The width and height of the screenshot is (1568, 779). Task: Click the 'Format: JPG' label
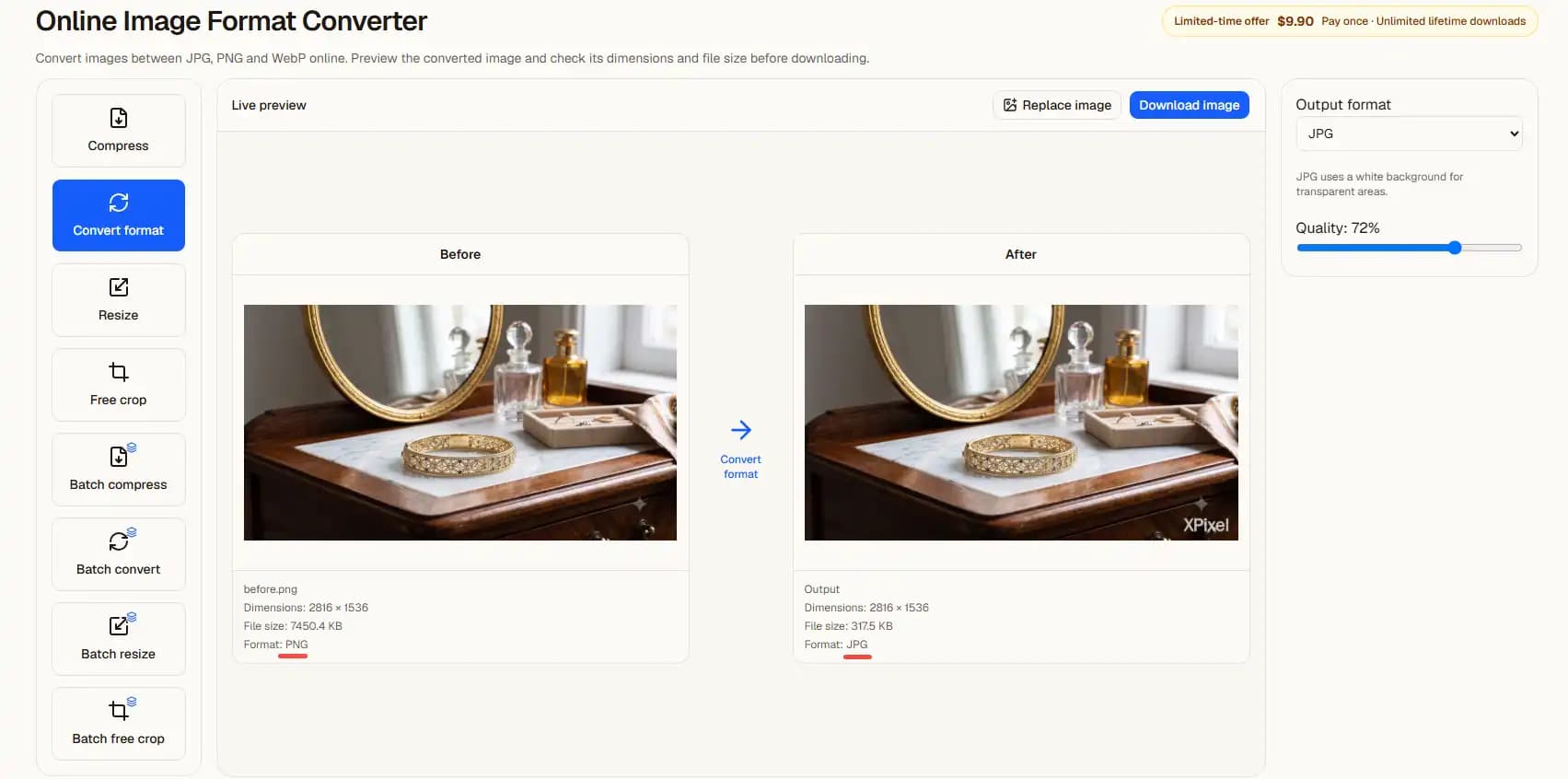(x=836, y=645)
